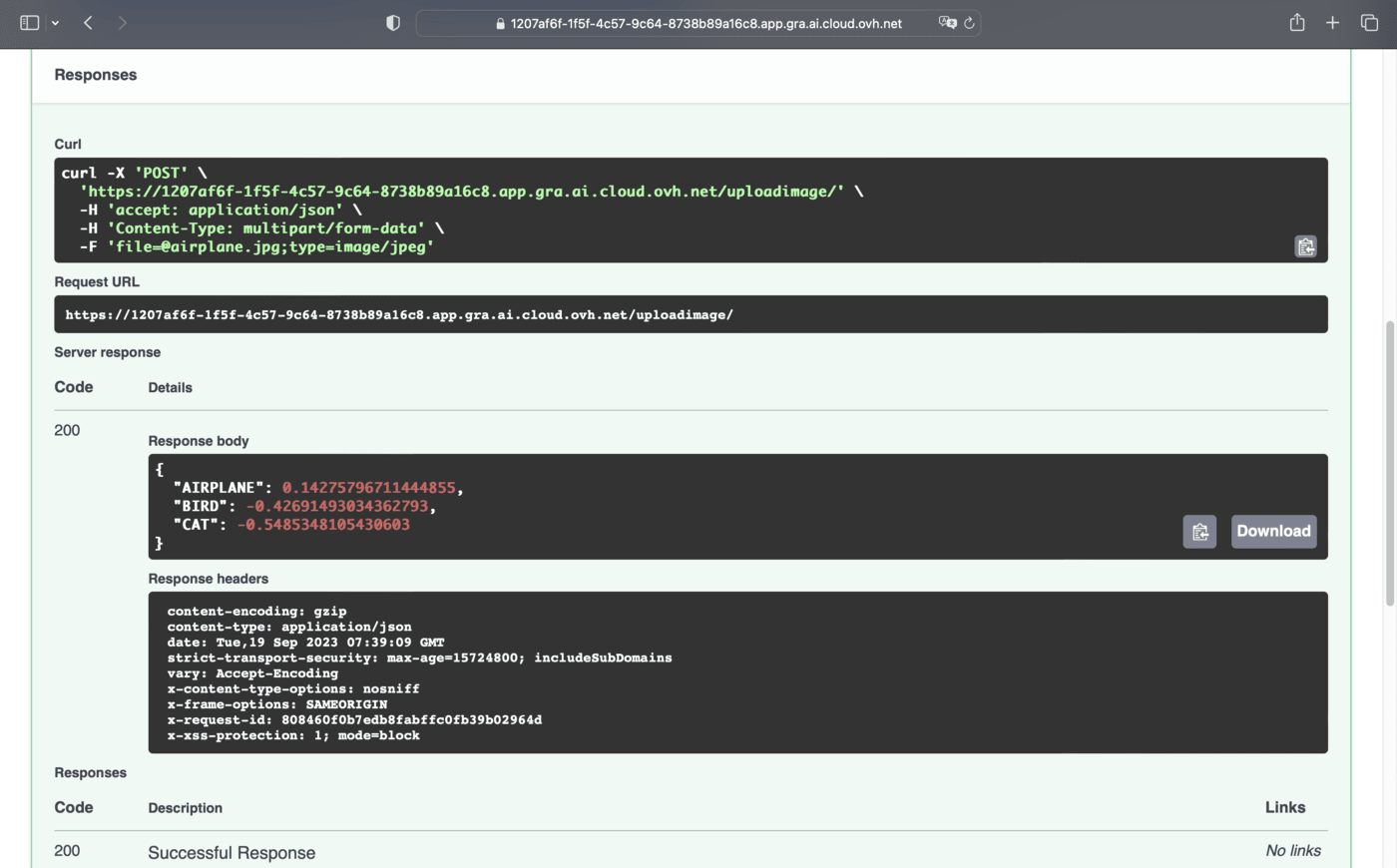Click the Request URL text box
Image resolution: width=1397 pixels, height=868 pixels.
tap(691, 314)
